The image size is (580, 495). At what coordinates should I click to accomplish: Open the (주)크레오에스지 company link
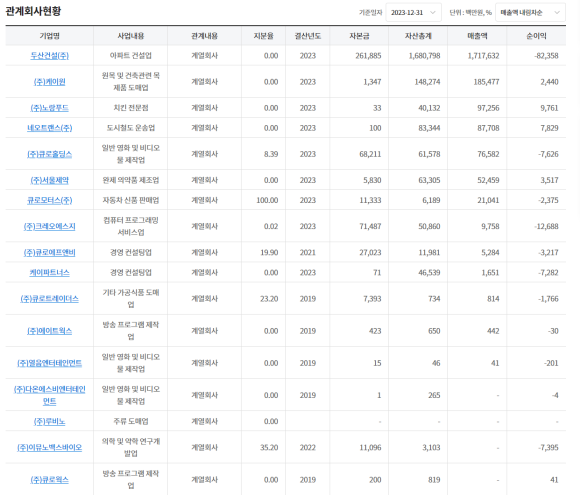(x=50, y=226)
